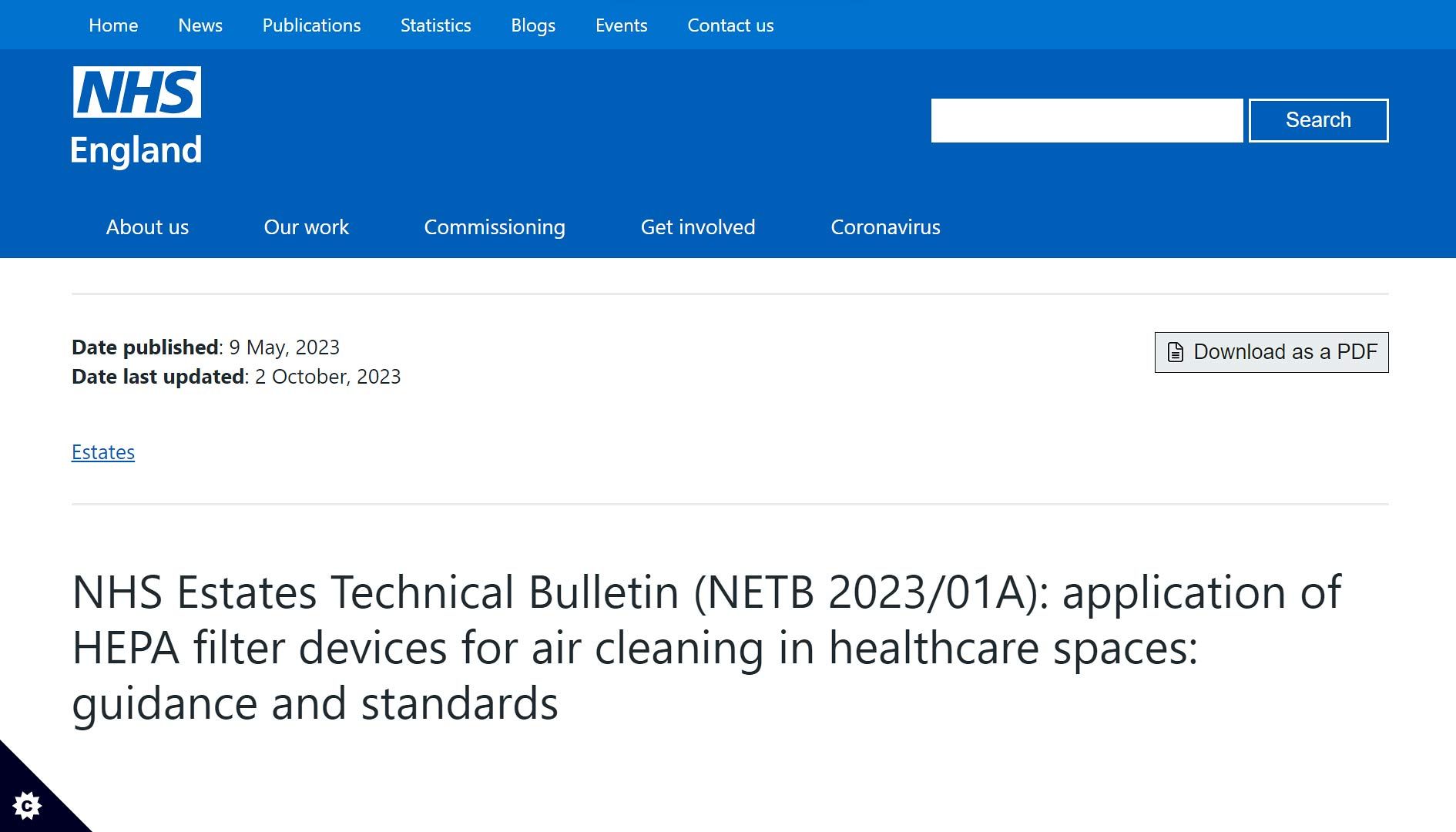This screenshot has width=1456, height=832.
Task: Open the Our work section
Action: (x=306, y=227)
